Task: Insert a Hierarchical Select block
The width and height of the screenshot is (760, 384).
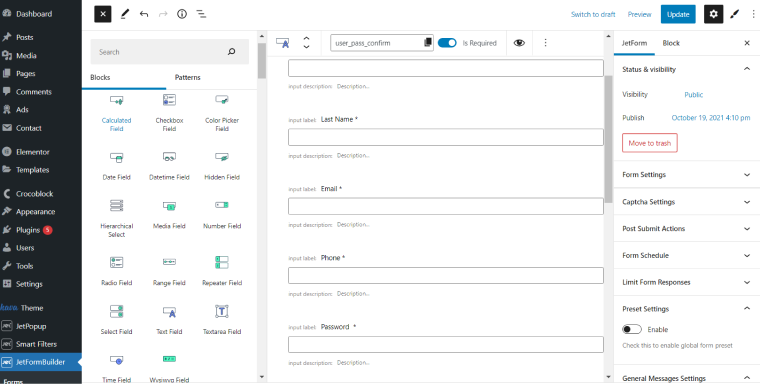Action: pos(116,219)
